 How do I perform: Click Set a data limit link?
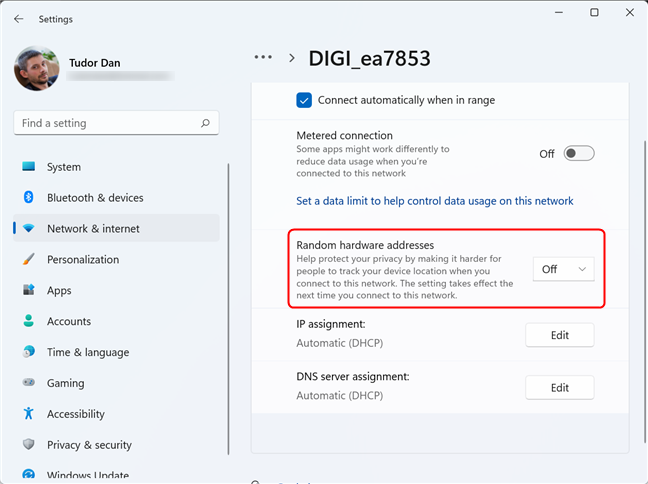point(435,201)
